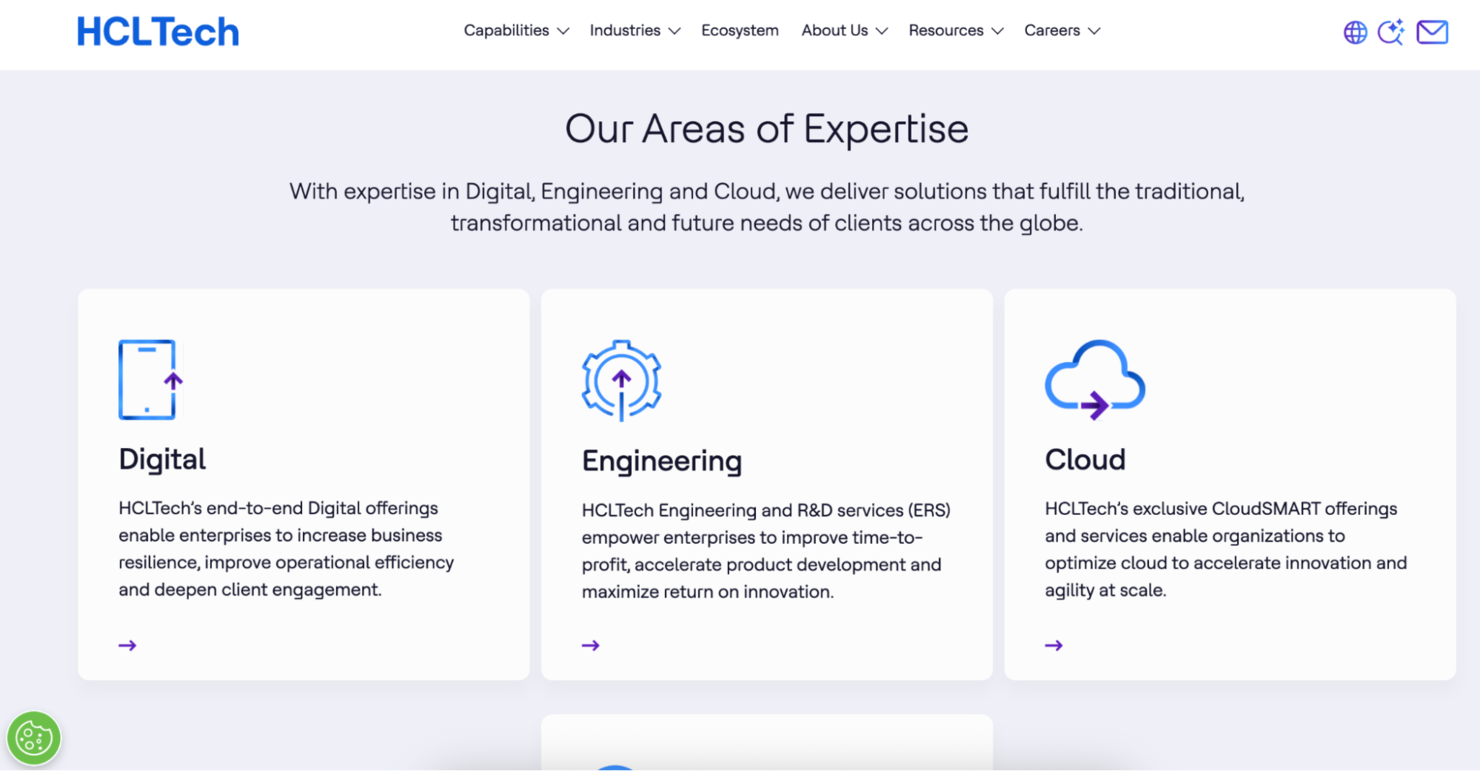The image size is (1480, 771).
Task: Open the Engineering card heading
Action: (662, 460)
